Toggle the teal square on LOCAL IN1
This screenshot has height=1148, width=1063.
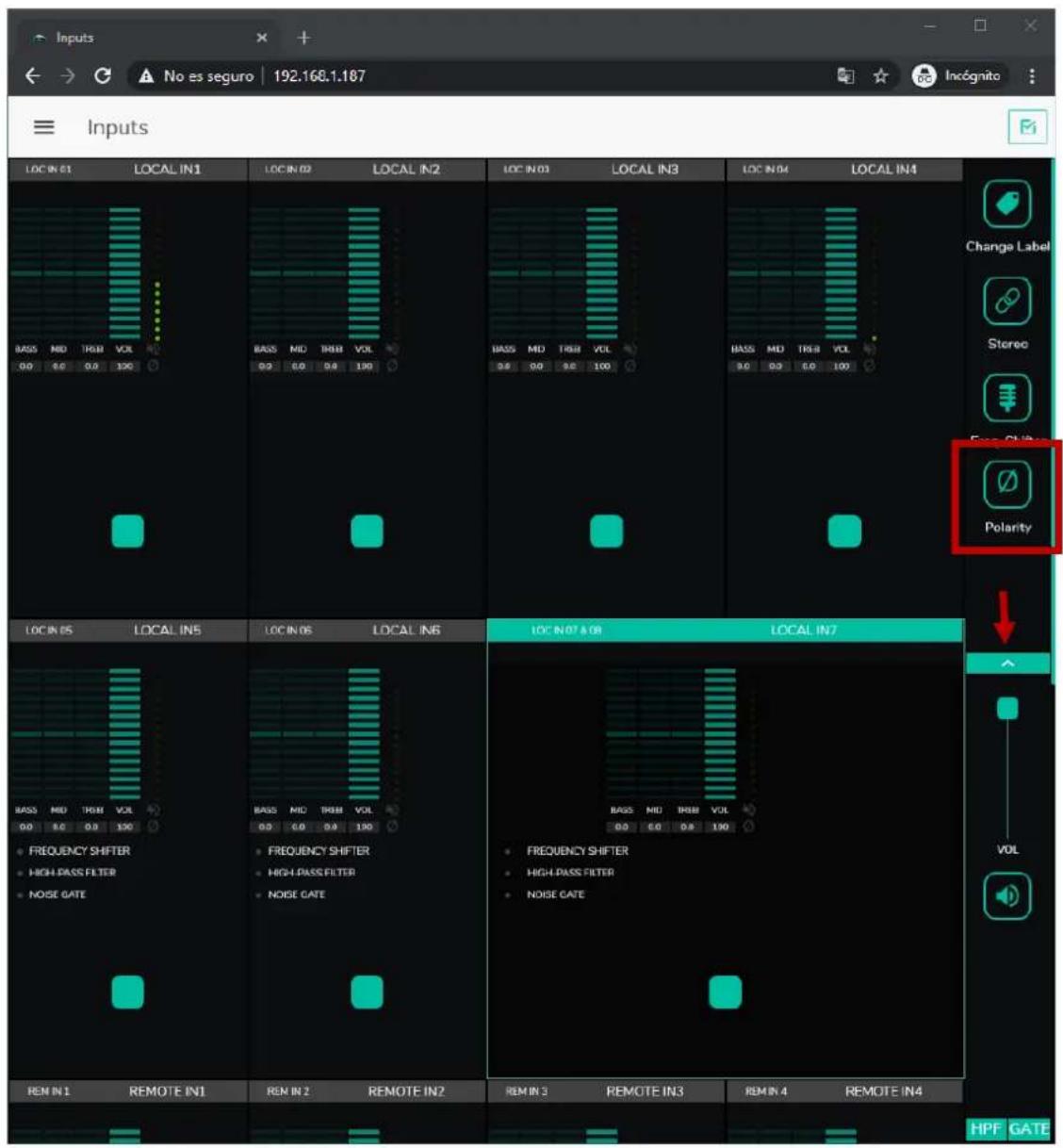pos(128,532)
